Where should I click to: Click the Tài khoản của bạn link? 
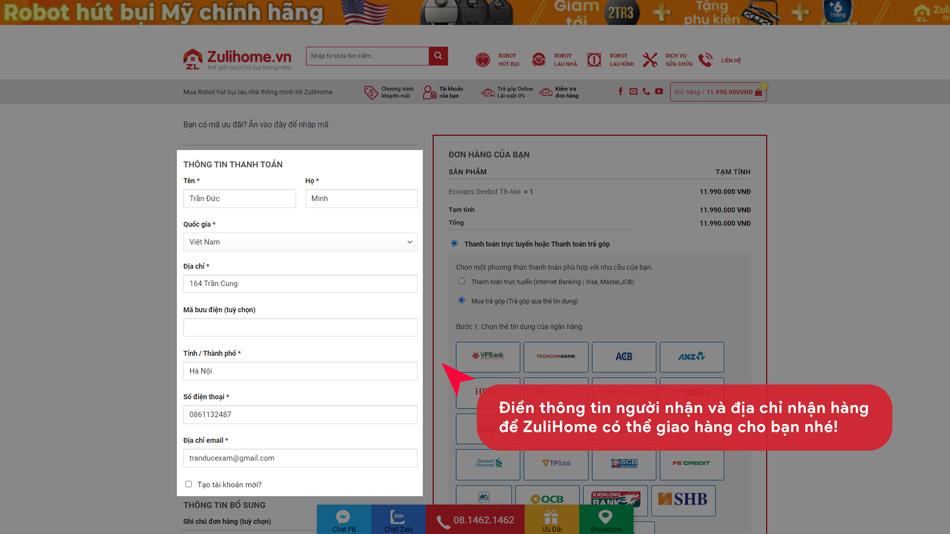[443, 92]
